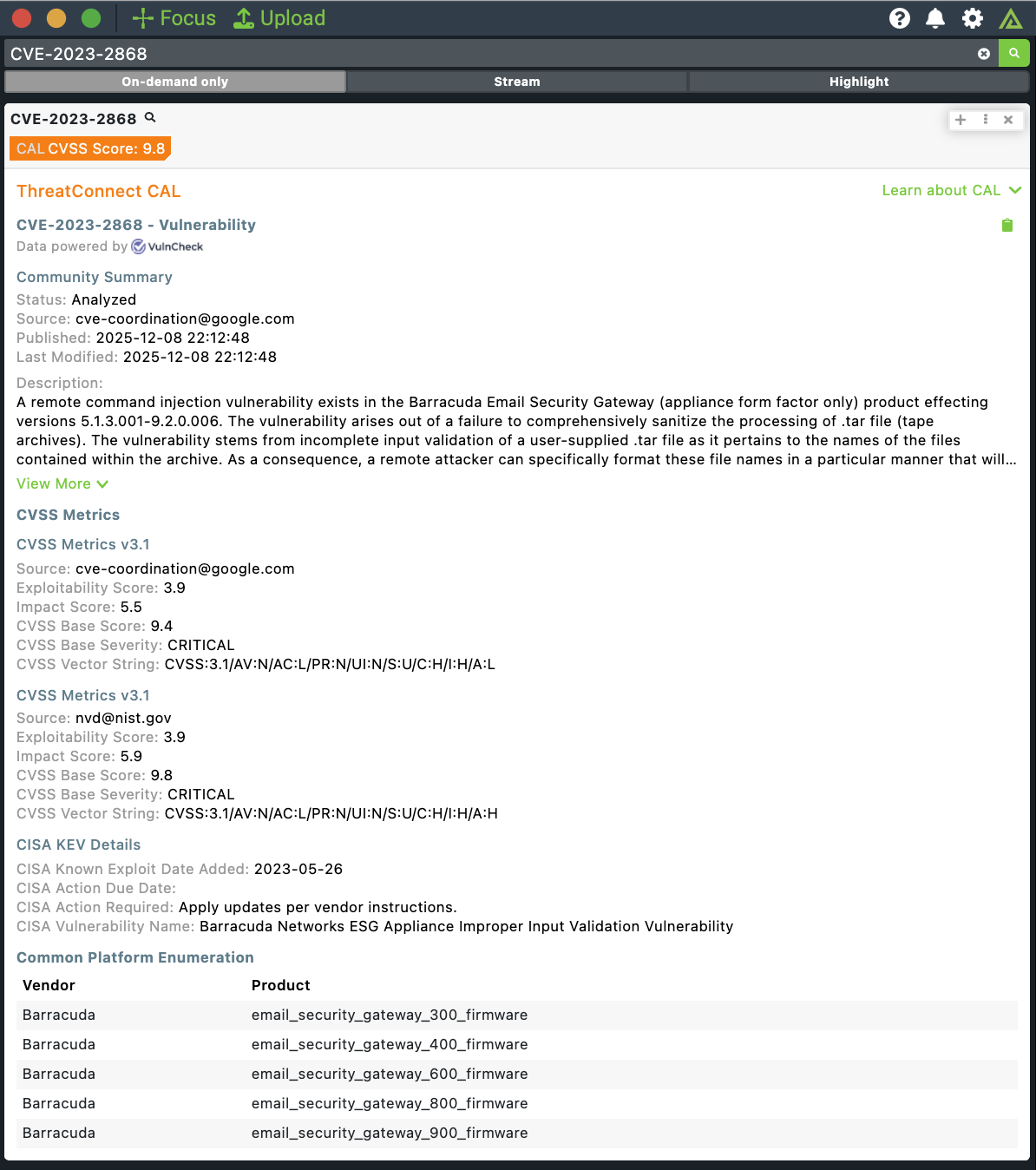The height and width of the screenshot is (1170, 1036).
Task: Open the notifications bell
Action: coord(935,18)
